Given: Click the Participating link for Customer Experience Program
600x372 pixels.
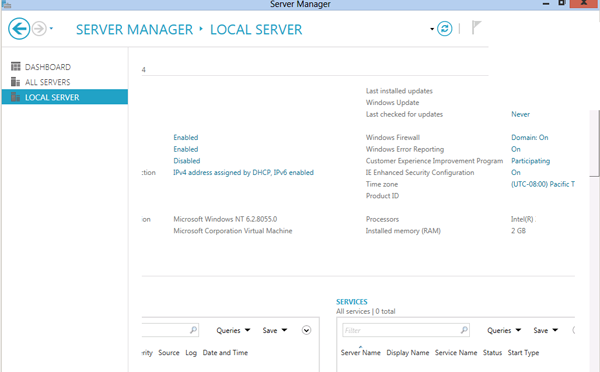Looking at the screenshot, I should tap(530, 161).
